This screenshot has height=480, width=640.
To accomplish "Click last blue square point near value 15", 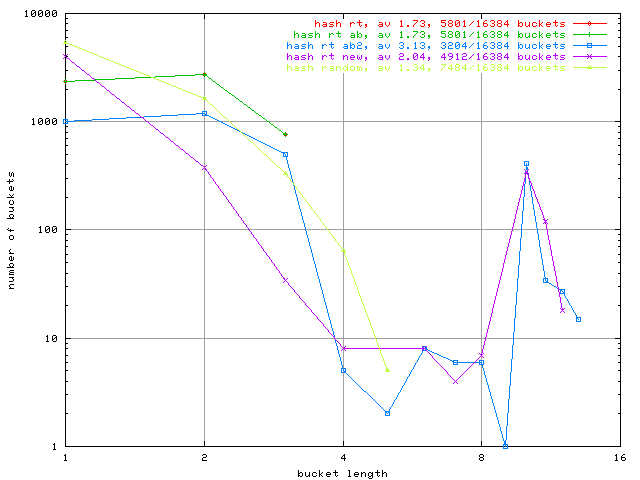I will click(x=578, y=320).
